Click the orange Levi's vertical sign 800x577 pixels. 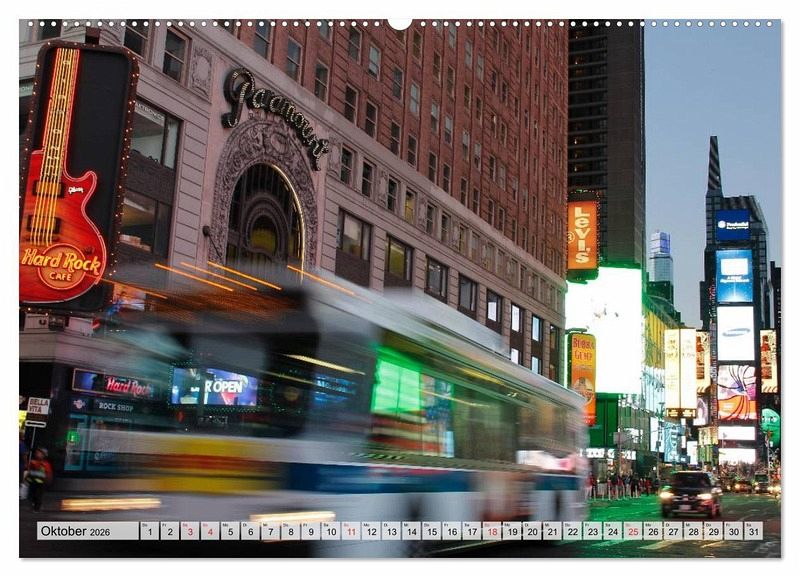[582, 235]
